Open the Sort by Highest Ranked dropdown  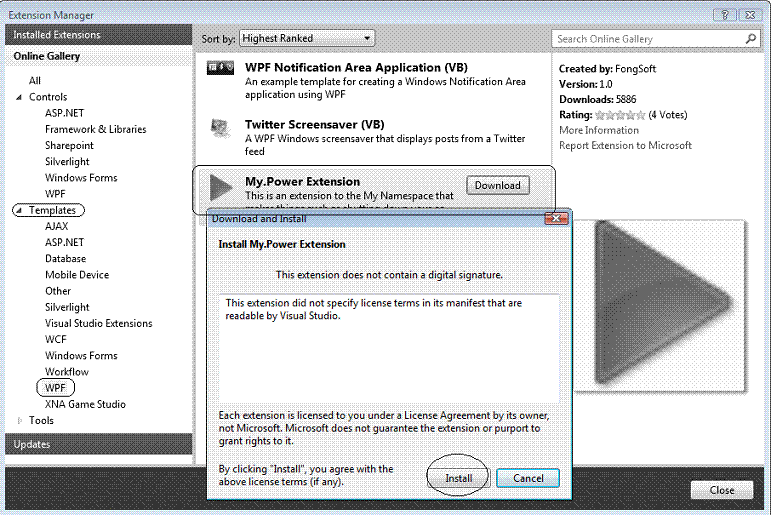pyautogui.click(x=307, y=38)
